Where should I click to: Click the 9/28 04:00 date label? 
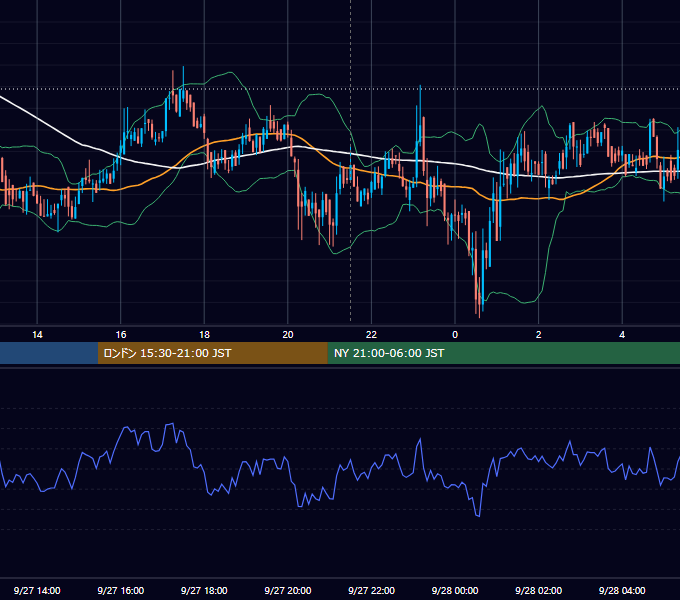coord(622,590)
